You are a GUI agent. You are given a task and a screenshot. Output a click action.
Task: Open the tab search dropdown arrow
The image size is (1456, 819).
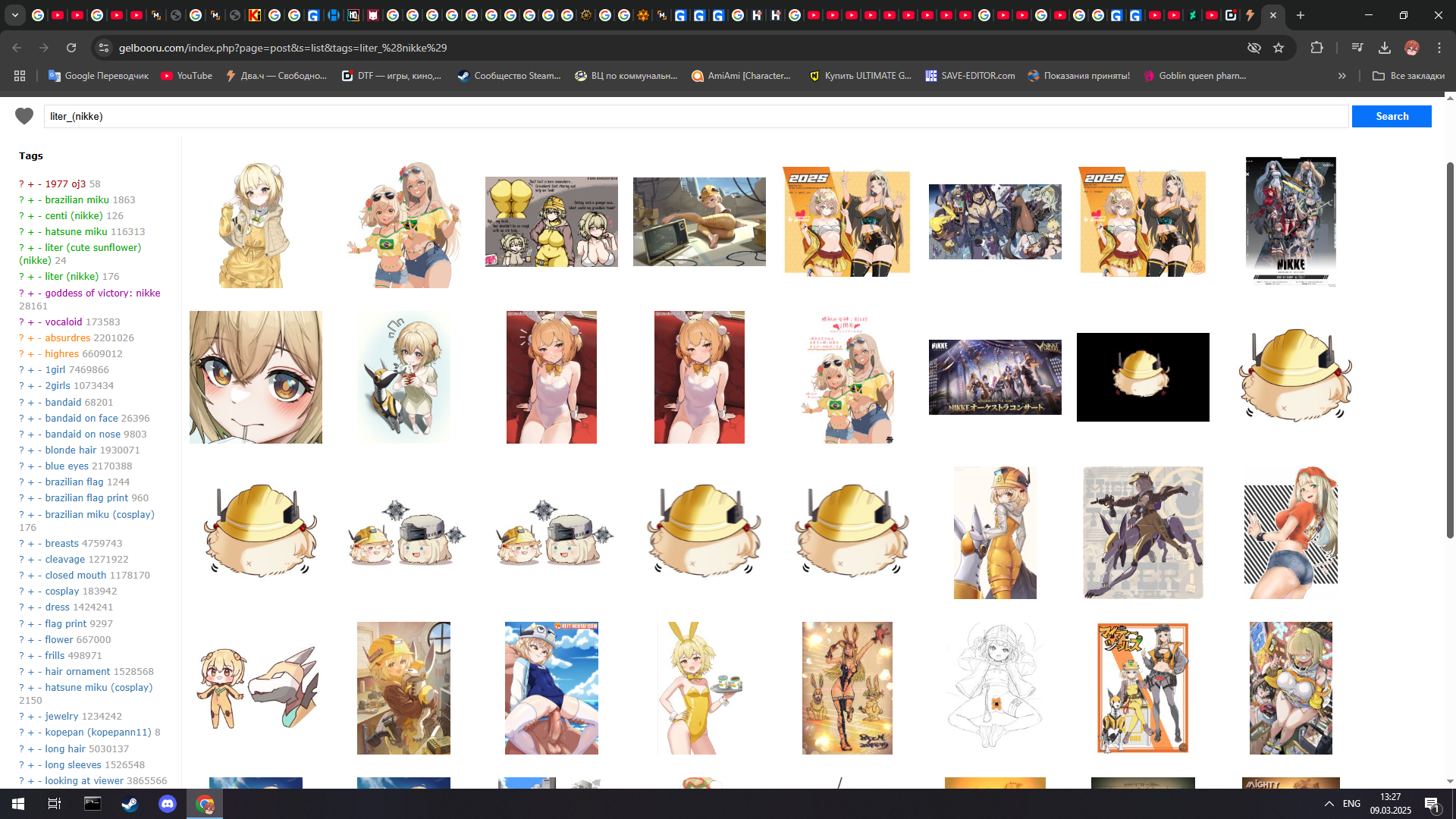coord(15,15)
